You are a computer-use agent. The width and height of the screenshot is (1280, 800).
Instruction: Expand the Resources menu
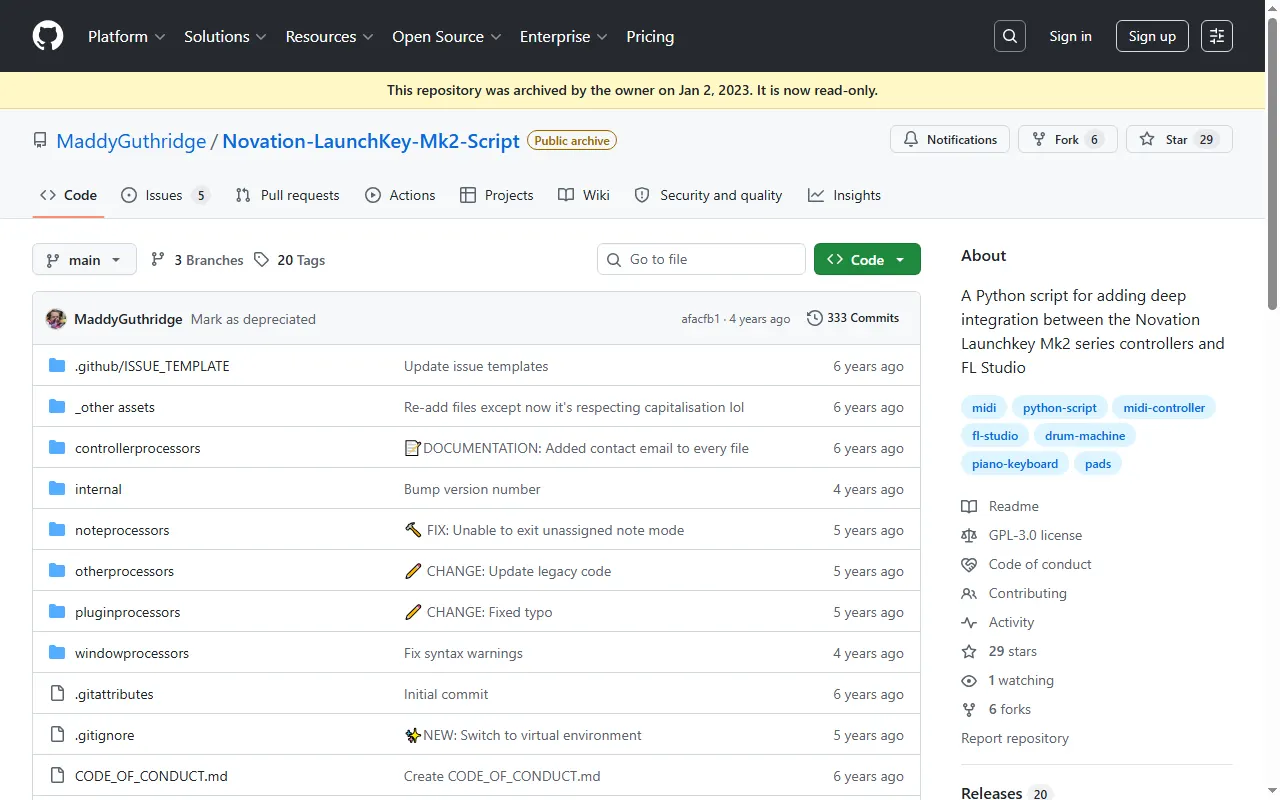(x=329, y=36)
